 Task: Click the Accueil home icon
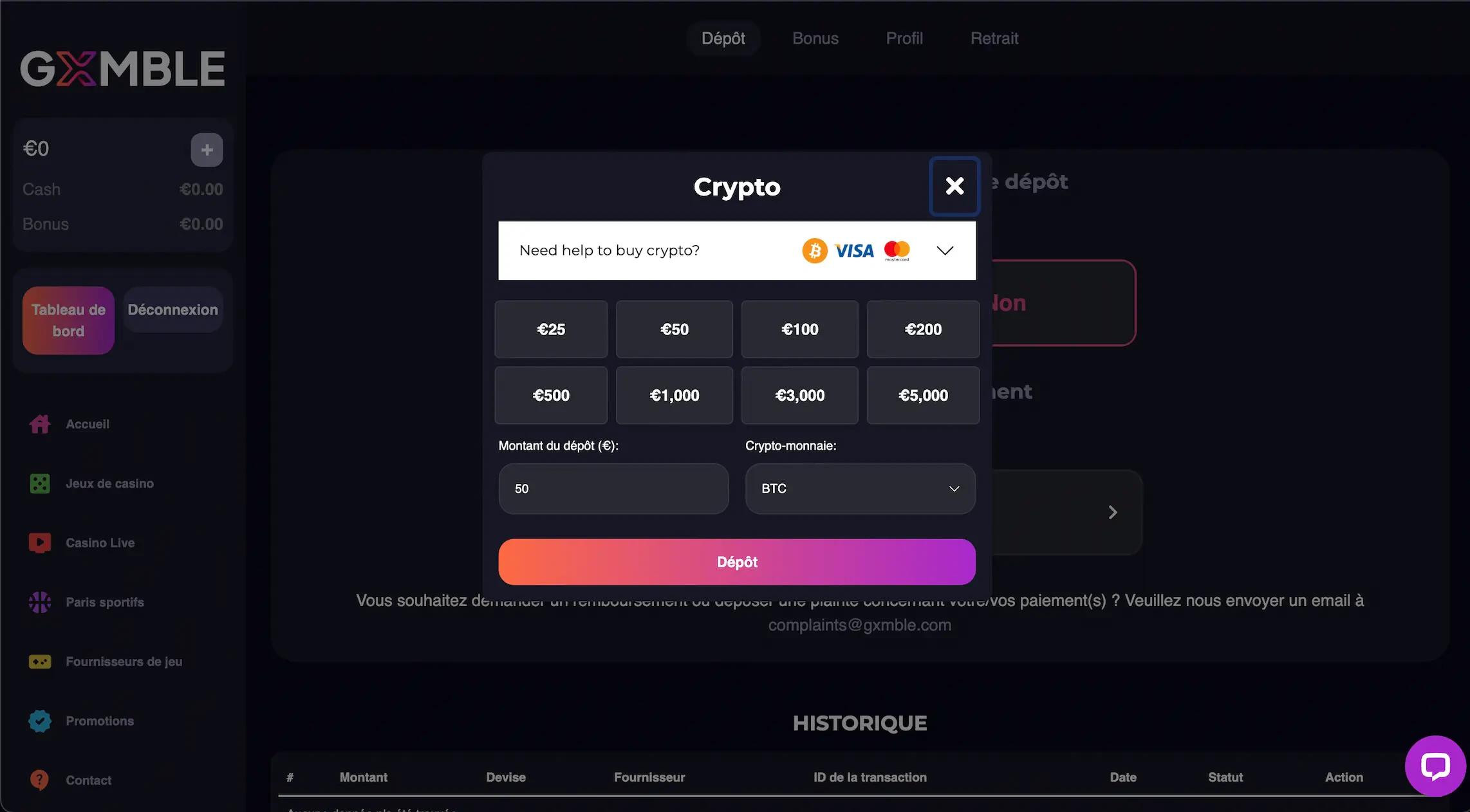(x=40, y=424)
